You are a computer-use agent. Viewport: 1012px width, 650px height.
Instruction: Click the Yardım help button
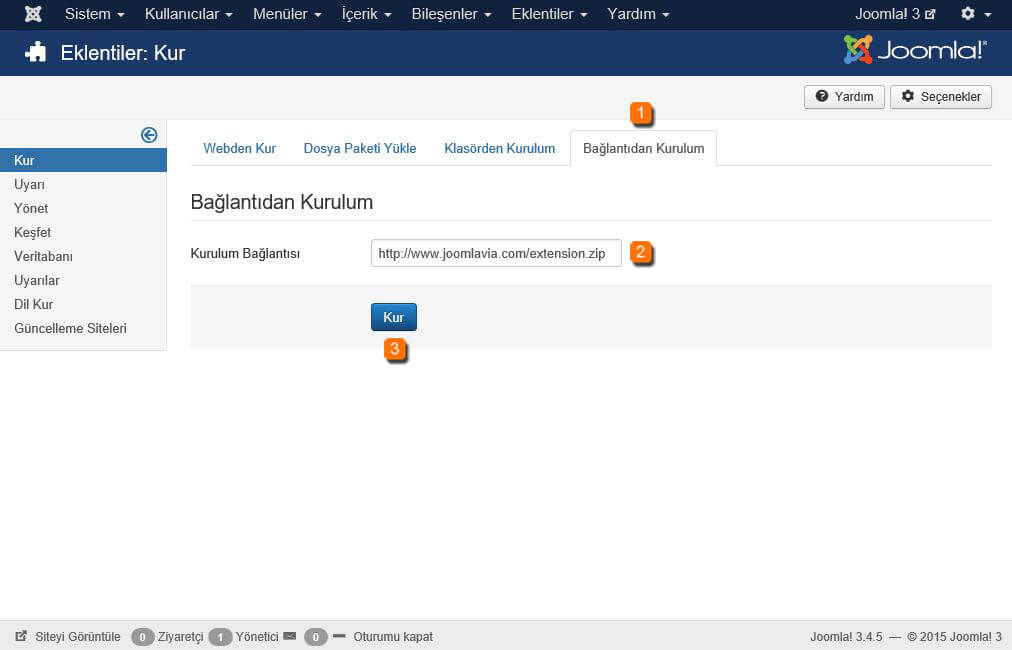click(844, 97)
